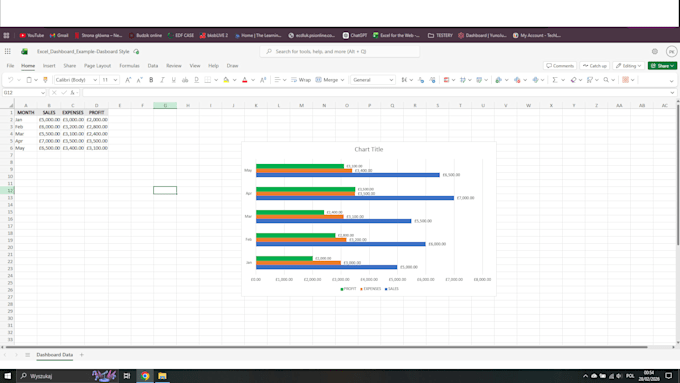
Task: Click the Insert Function fx icon
Action: click(72, 92)
